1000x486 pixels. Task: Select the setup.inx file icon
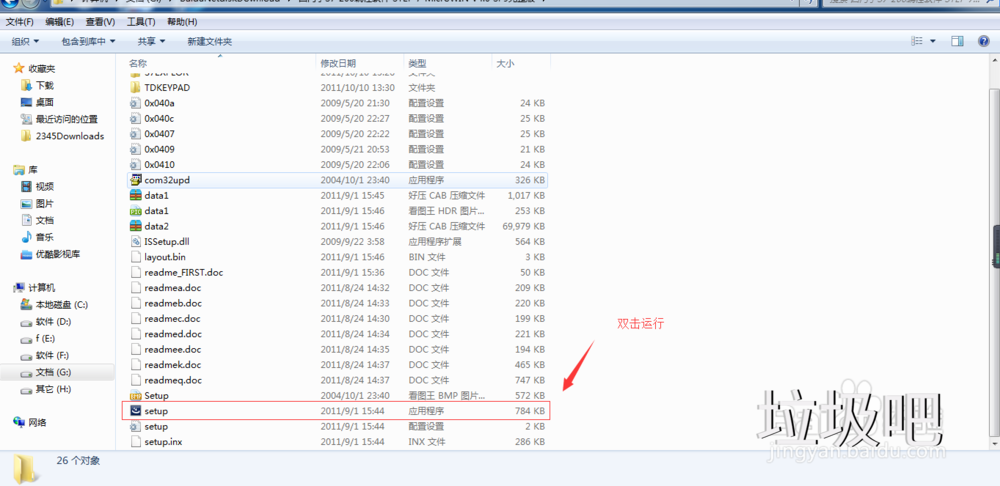[x=135, y=442]
